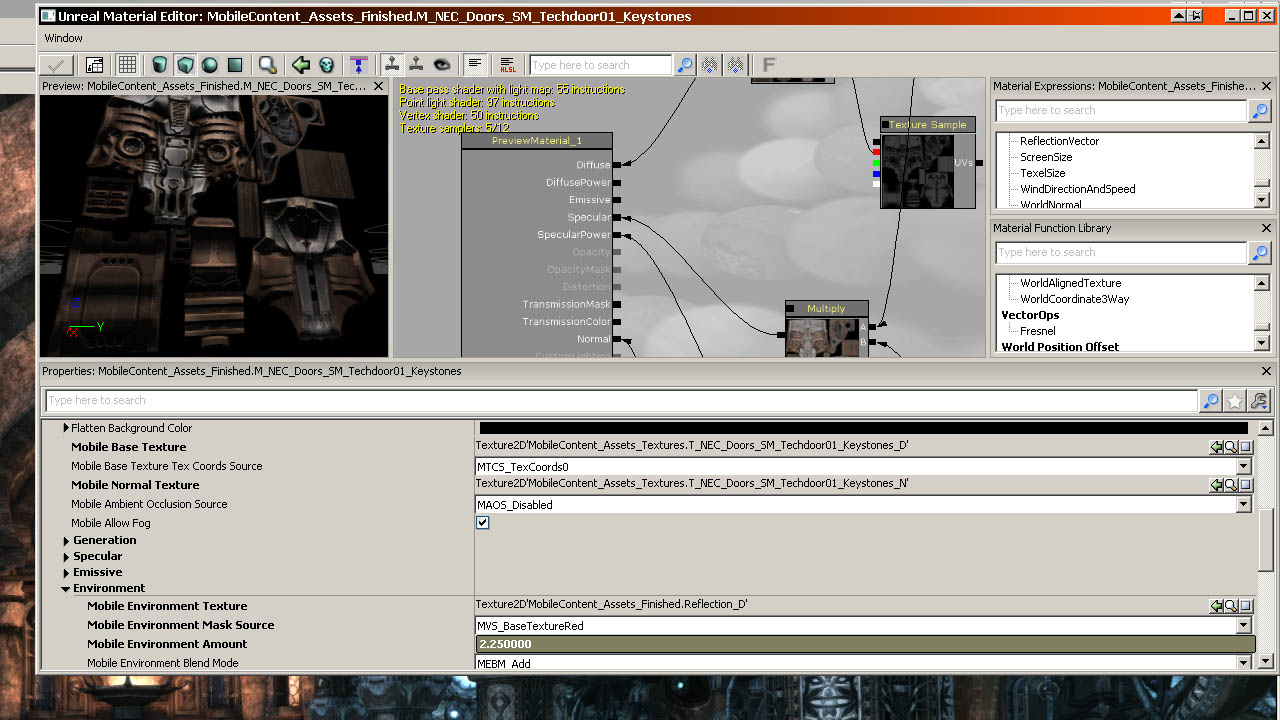1280x720 pixels.
Task: Use selected asset for Mobile Base Texture
Action: [1217, 447]
